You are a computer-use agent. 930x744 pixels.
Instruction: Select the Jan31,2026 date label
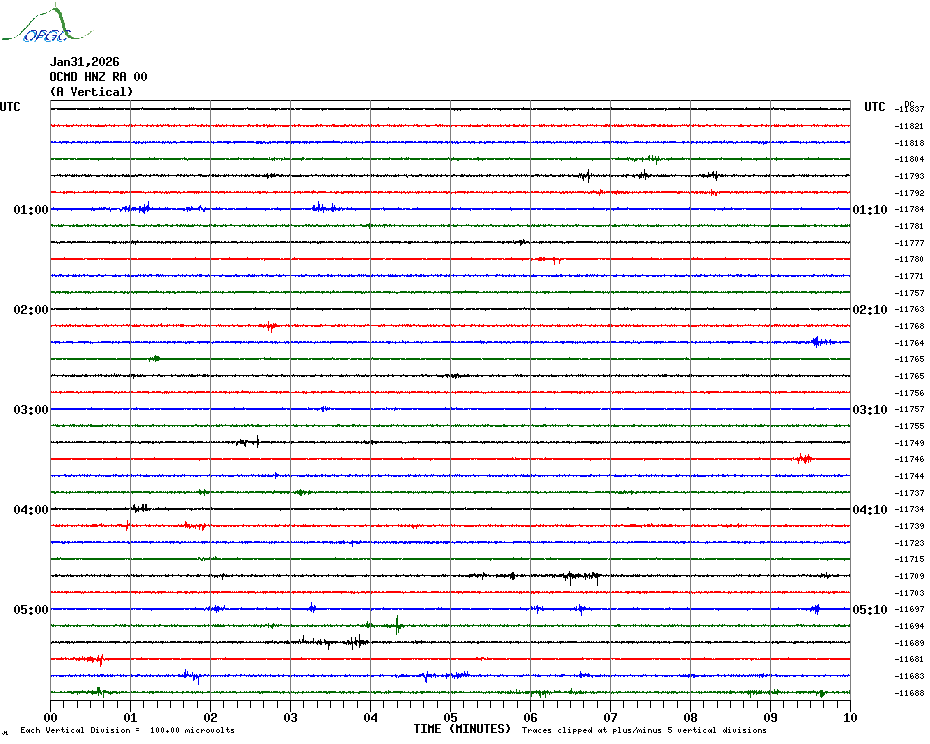click(83, 62)
